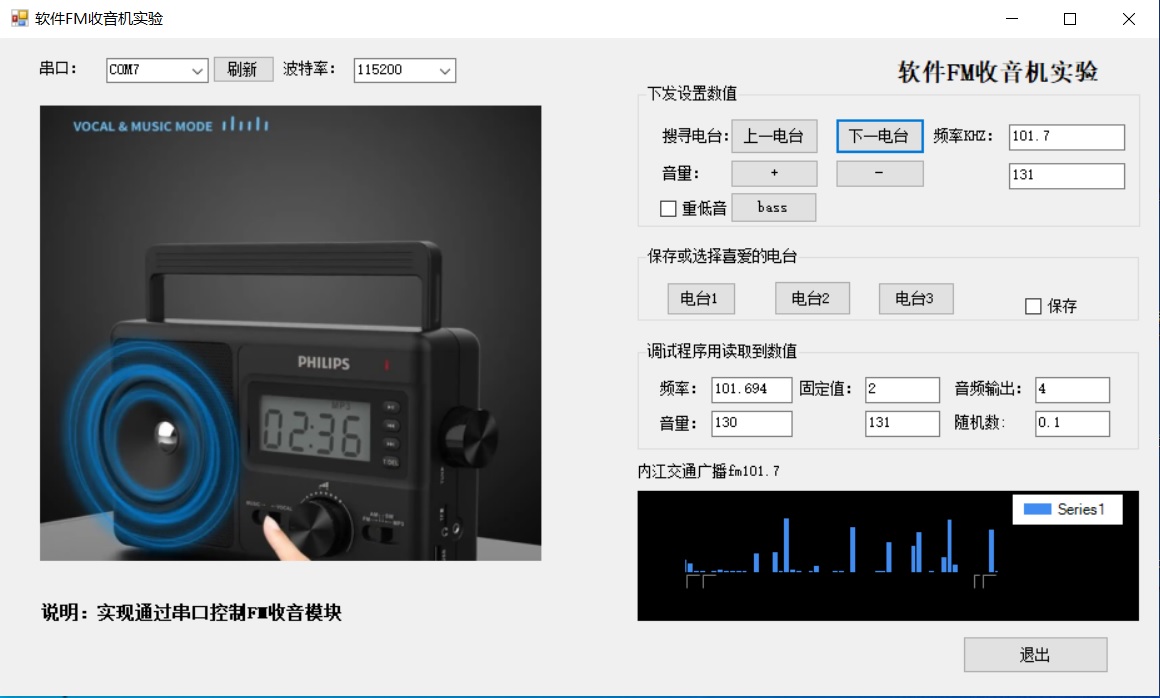Click the app icon in title bar
Screen dimensions: 1160x698
tap(19, 18)
